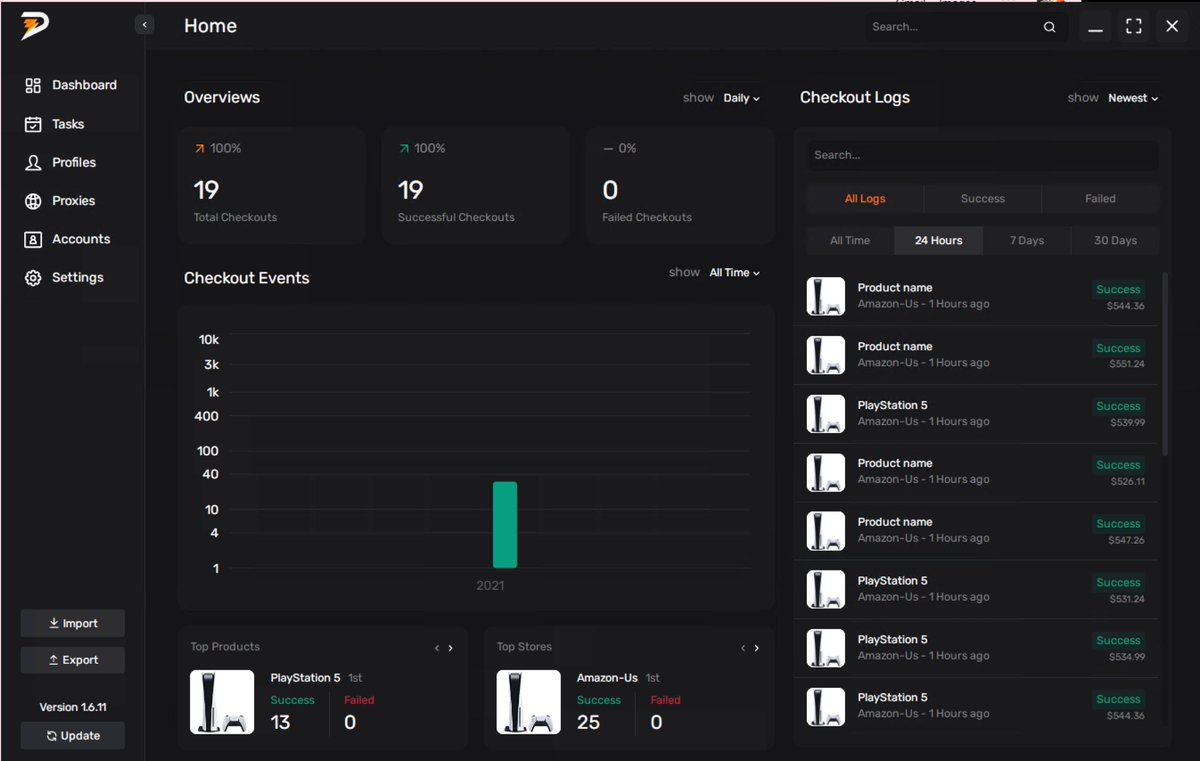Click the Proxies globe icon
1200x761 pixels.
[33, 201]
